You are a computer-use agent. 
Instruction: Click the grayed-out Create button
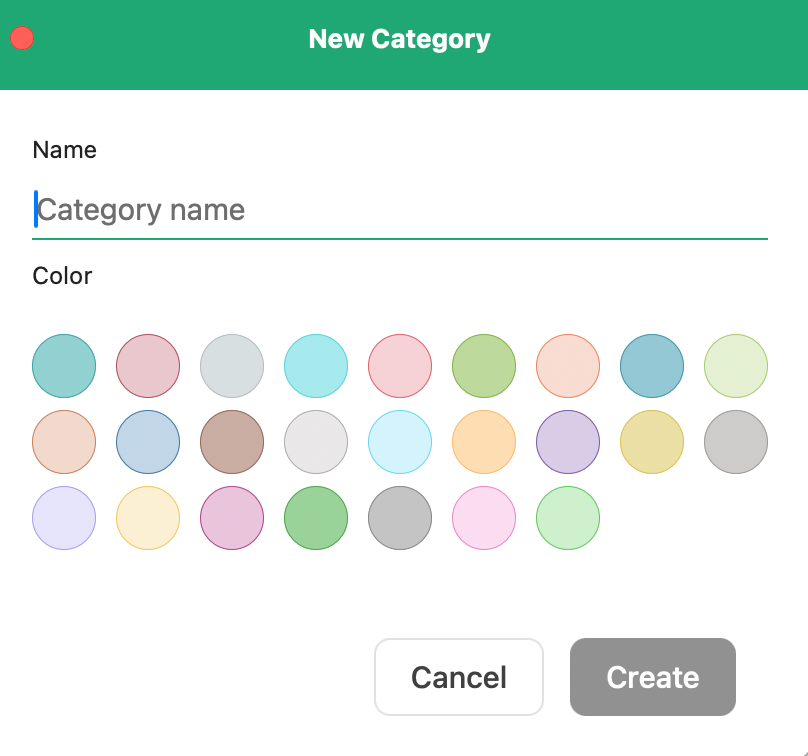coord(652,677)
